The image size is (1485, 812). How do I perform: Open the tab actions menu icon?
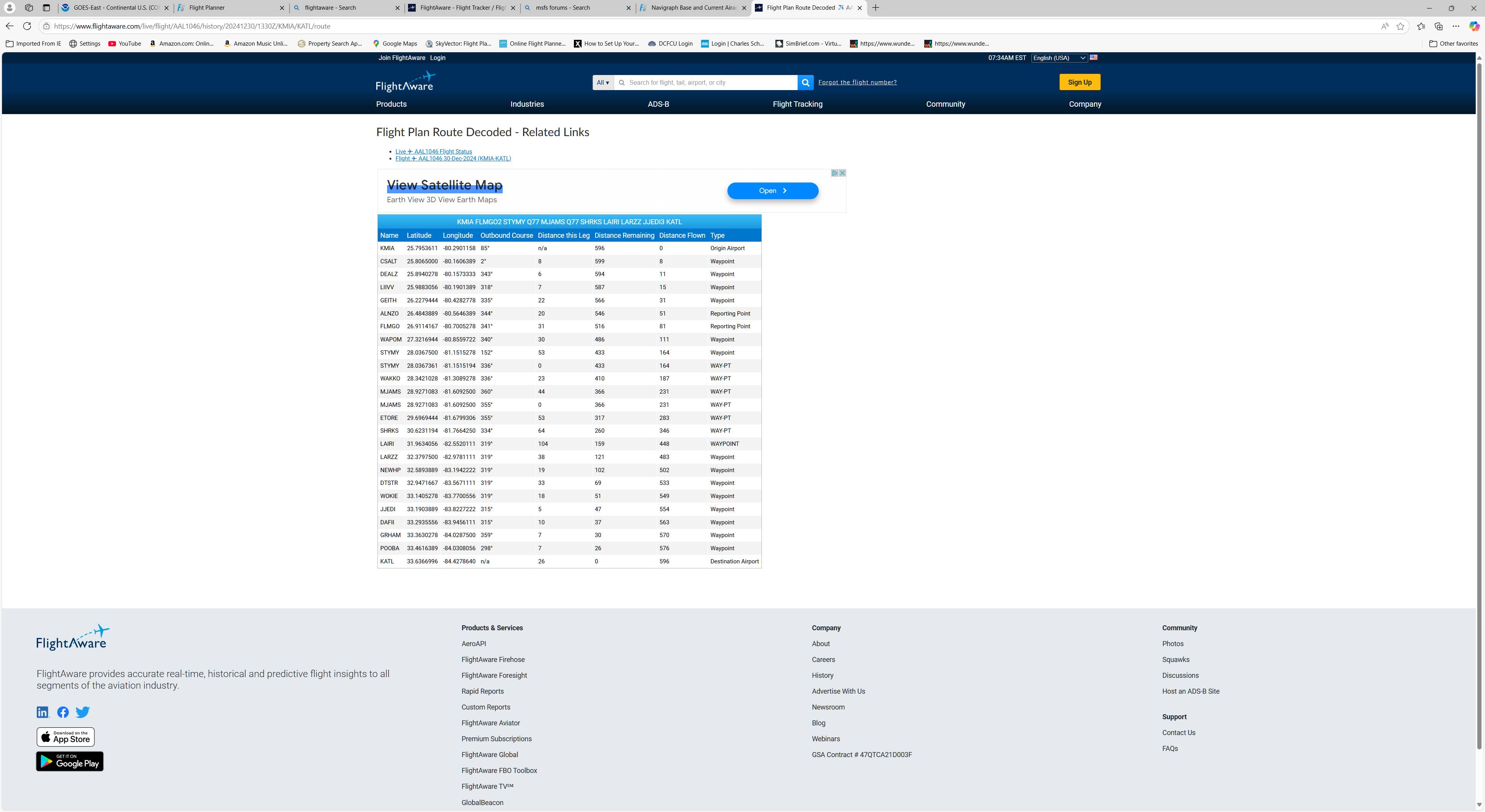46,7
